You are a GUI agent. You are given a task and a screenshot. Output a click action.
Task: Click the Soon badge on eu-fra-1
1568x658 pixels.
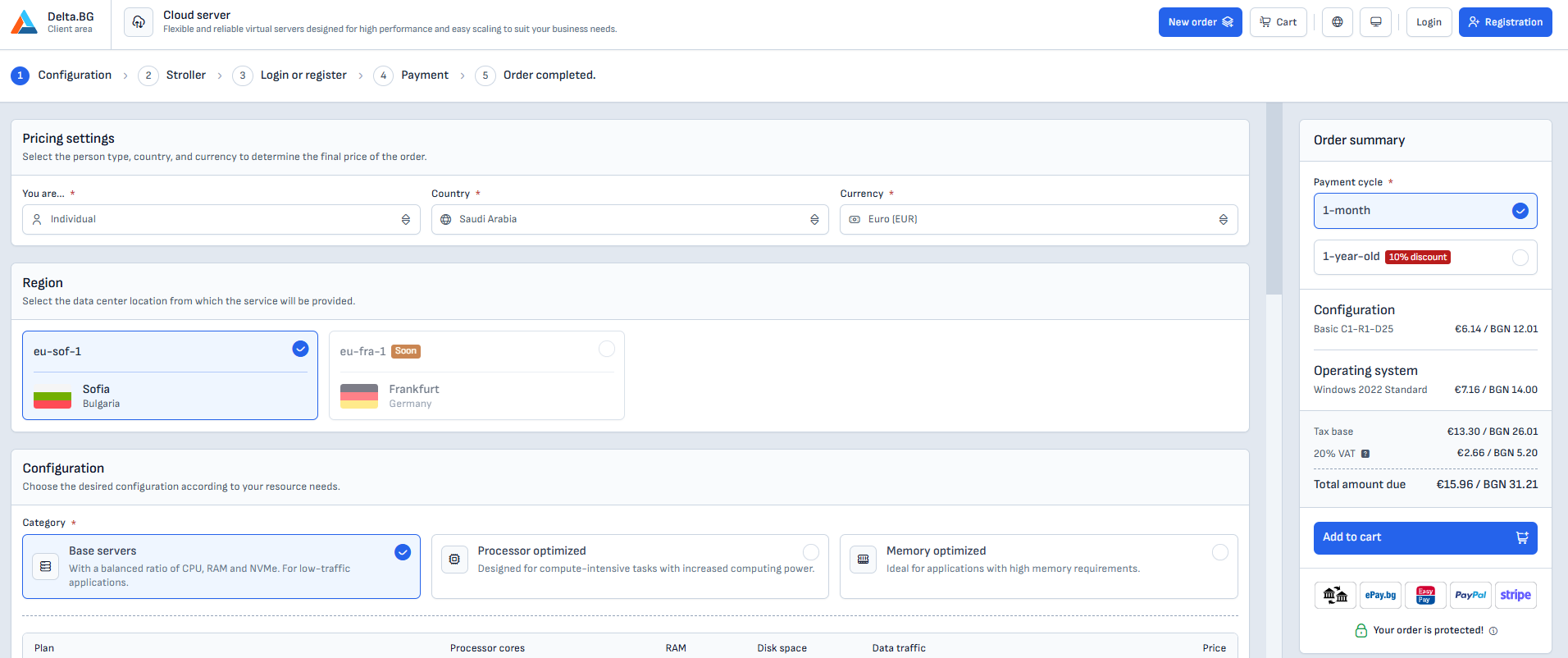[406, 351]
